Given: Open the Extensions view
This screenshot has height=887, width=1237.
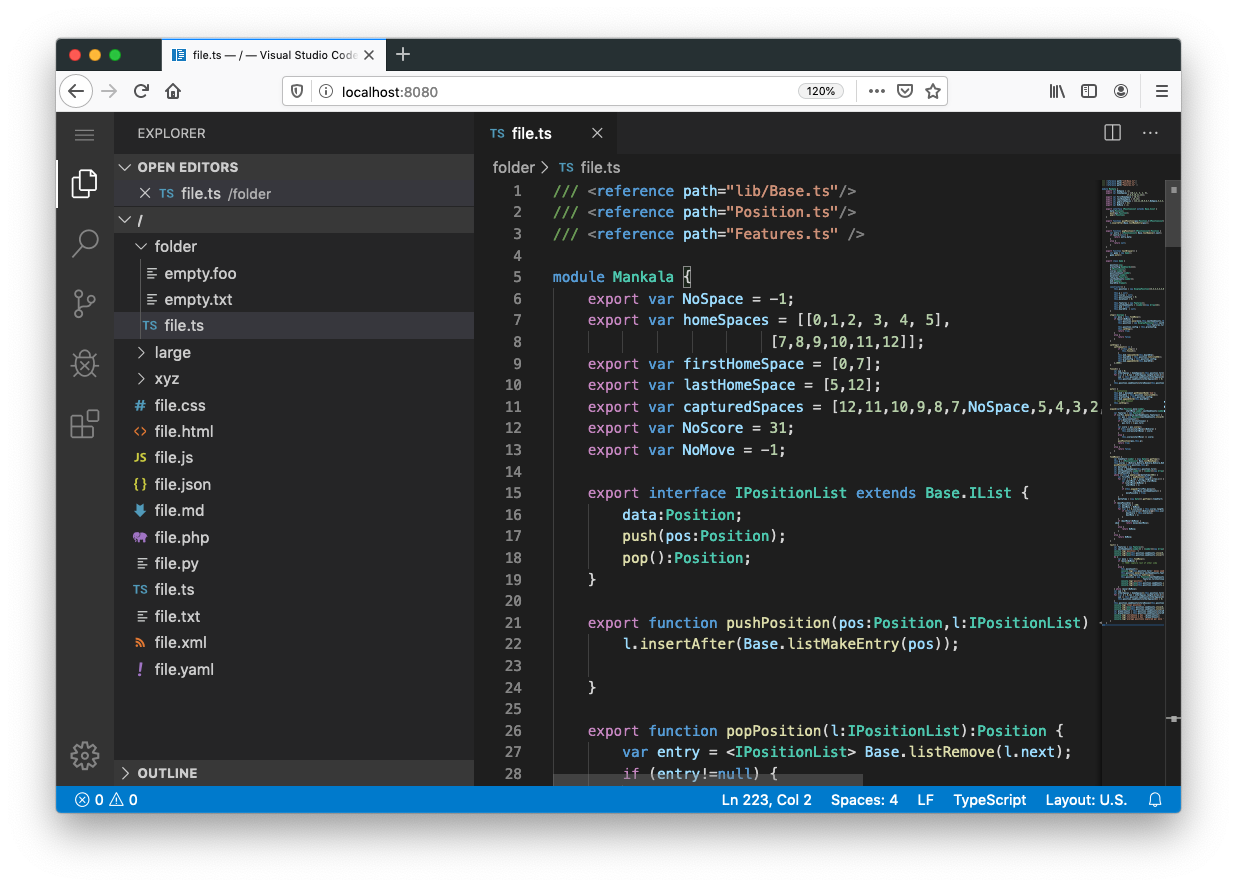Looking at the screenshot, I should [85, 424].
